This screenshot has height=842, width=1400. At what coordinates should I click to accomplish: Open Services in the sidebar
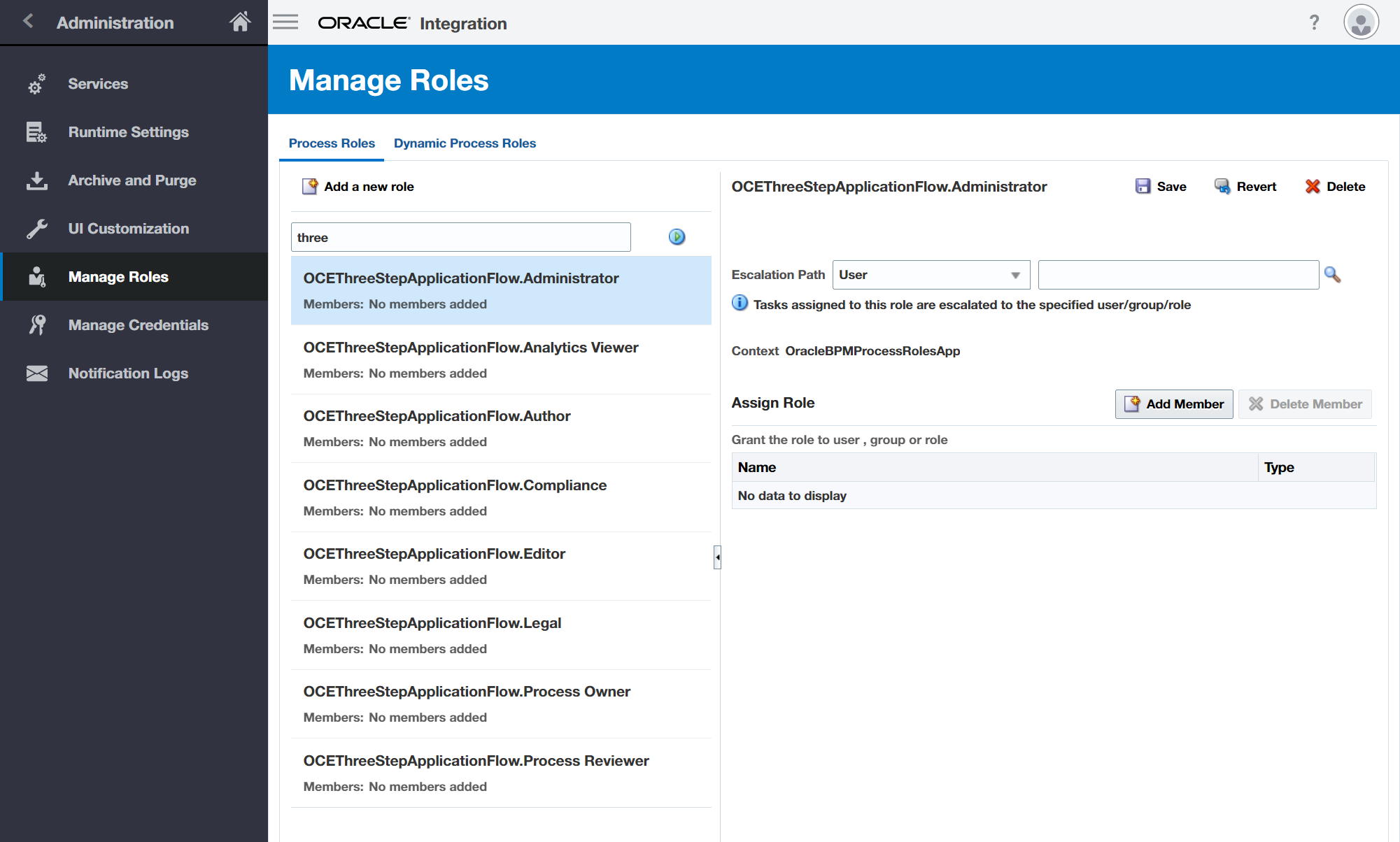134,84
